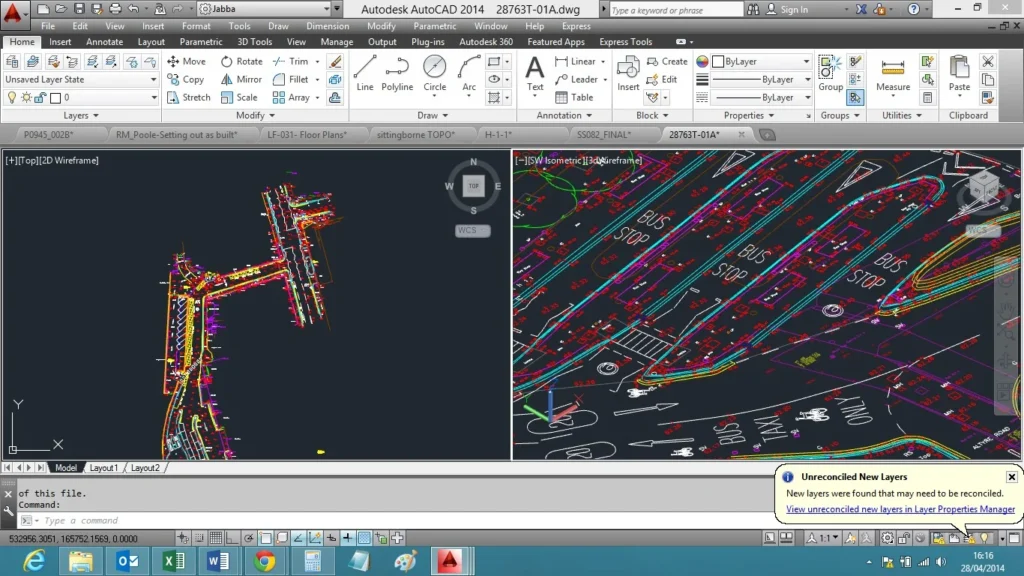Viewport: 1024px width, 576px height.
Task: Toggle the layer lightbulb on/off icon
Action: pos(12,97)
